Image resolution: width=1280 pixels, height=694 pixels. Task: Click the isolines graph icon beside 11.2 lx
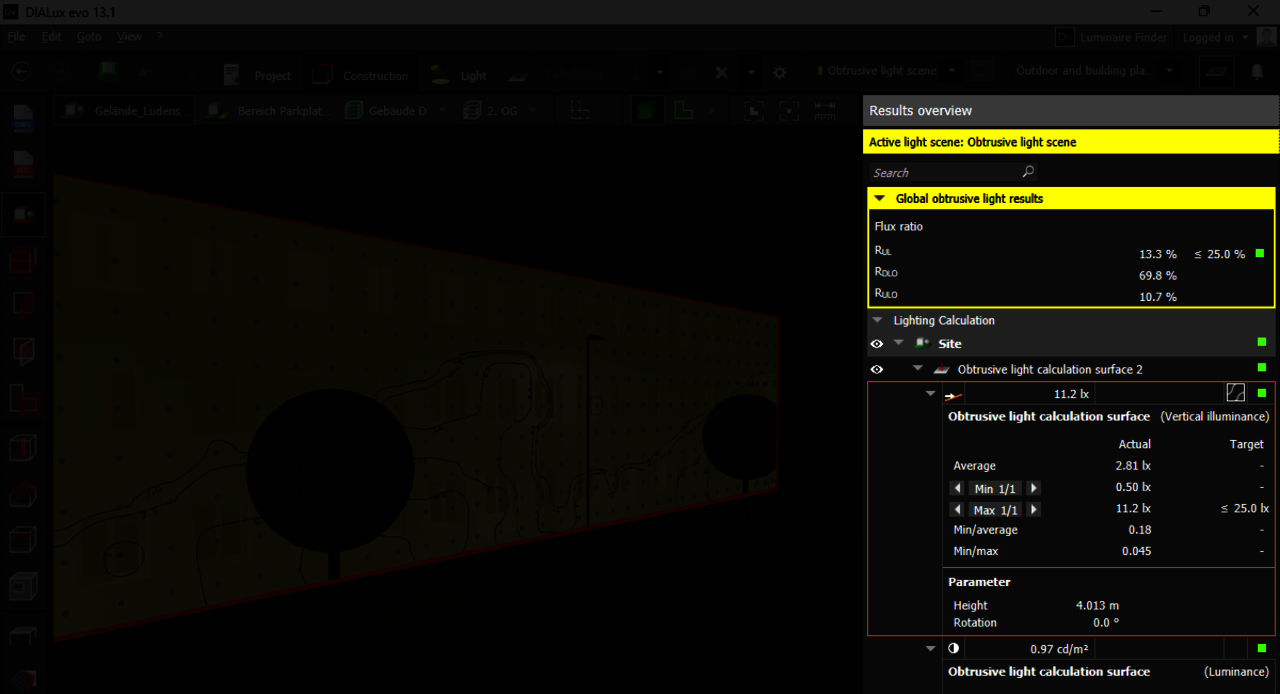[x=1236, y=394]
